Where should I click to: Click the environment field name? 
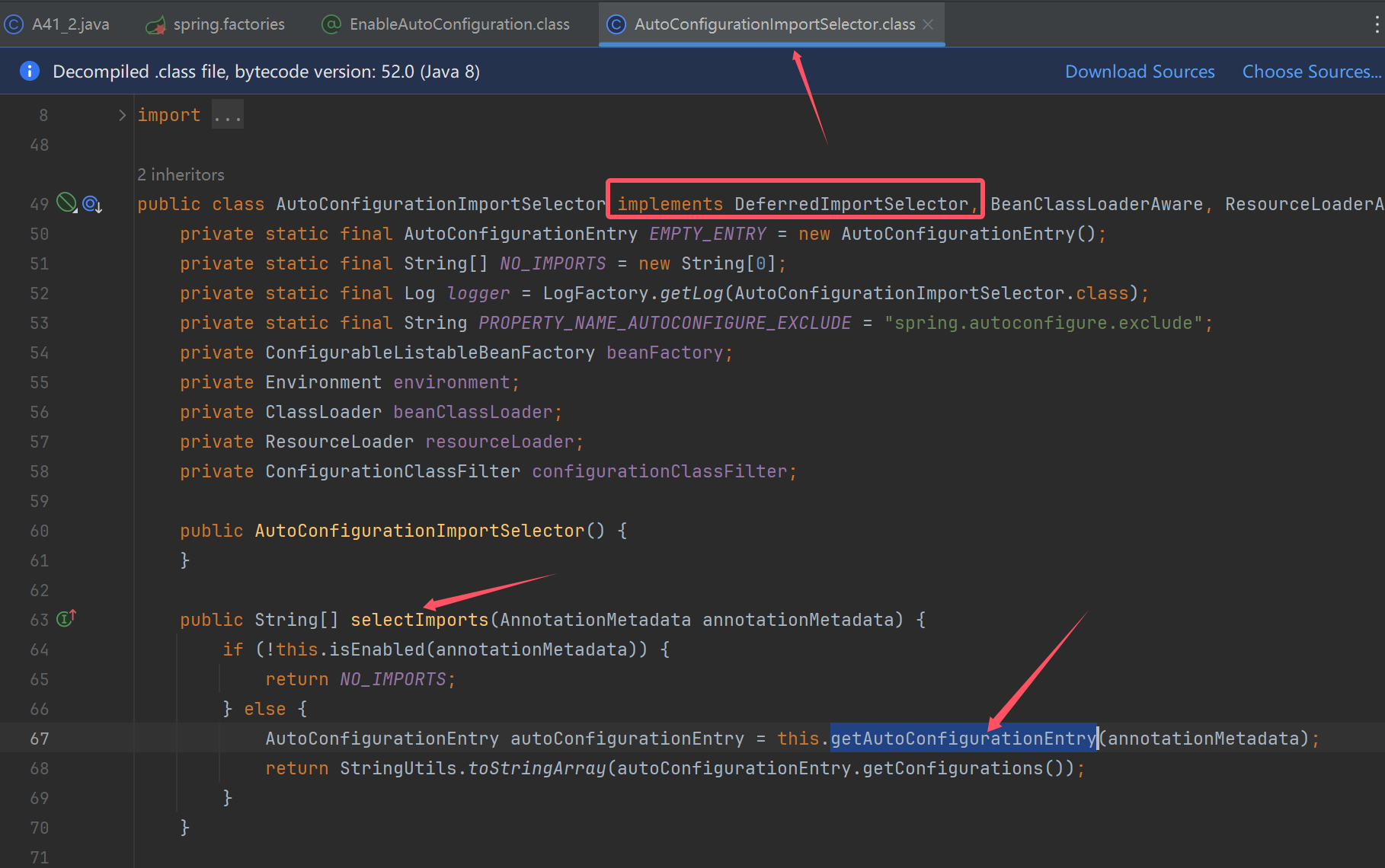pos(451,382)
